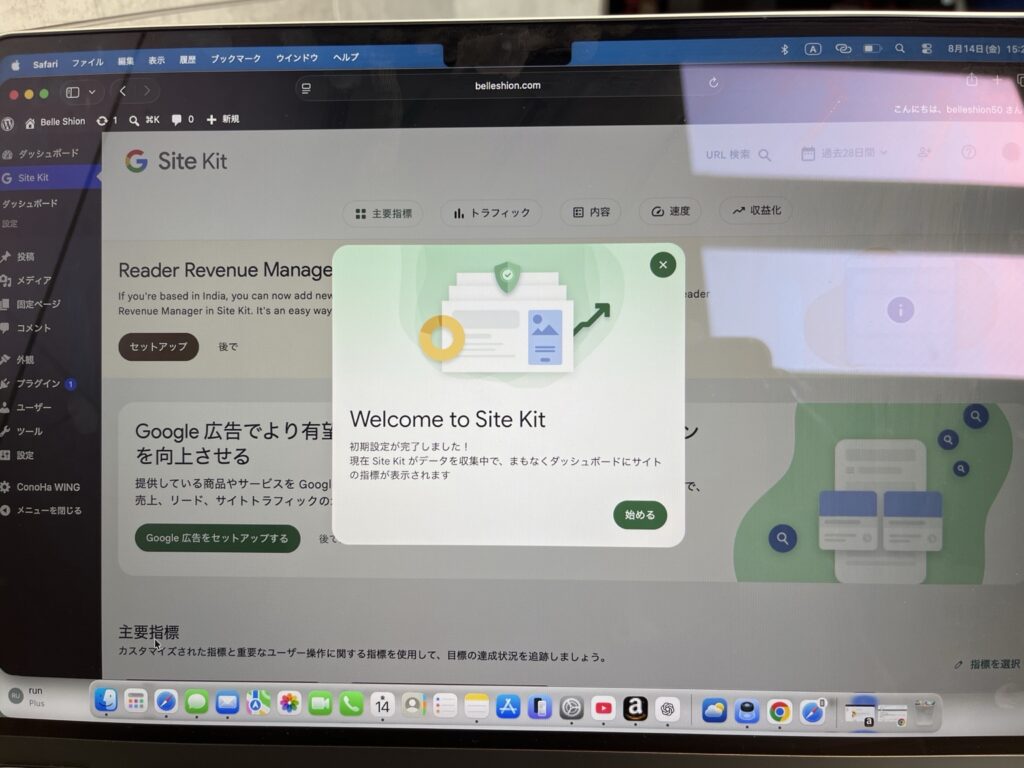Open the トラフィック tab

click(491, 213)
